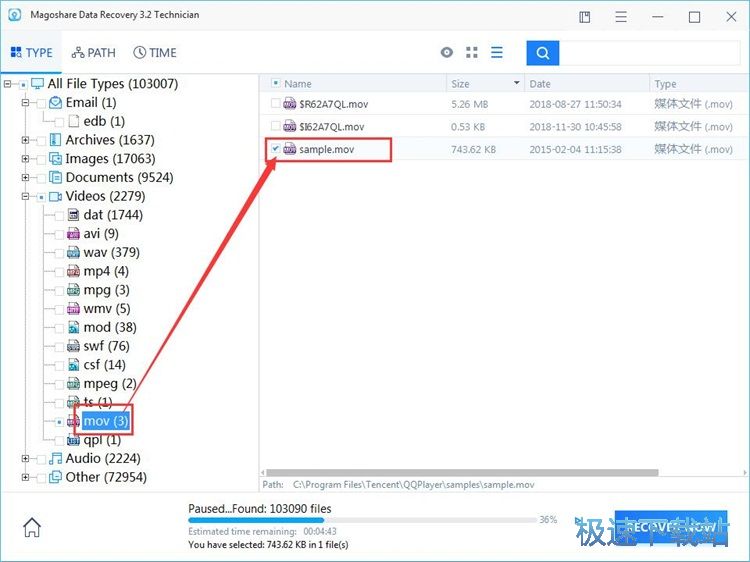Expand the Other category node
This screenshot has height=562, width=750.
[25, 477]
